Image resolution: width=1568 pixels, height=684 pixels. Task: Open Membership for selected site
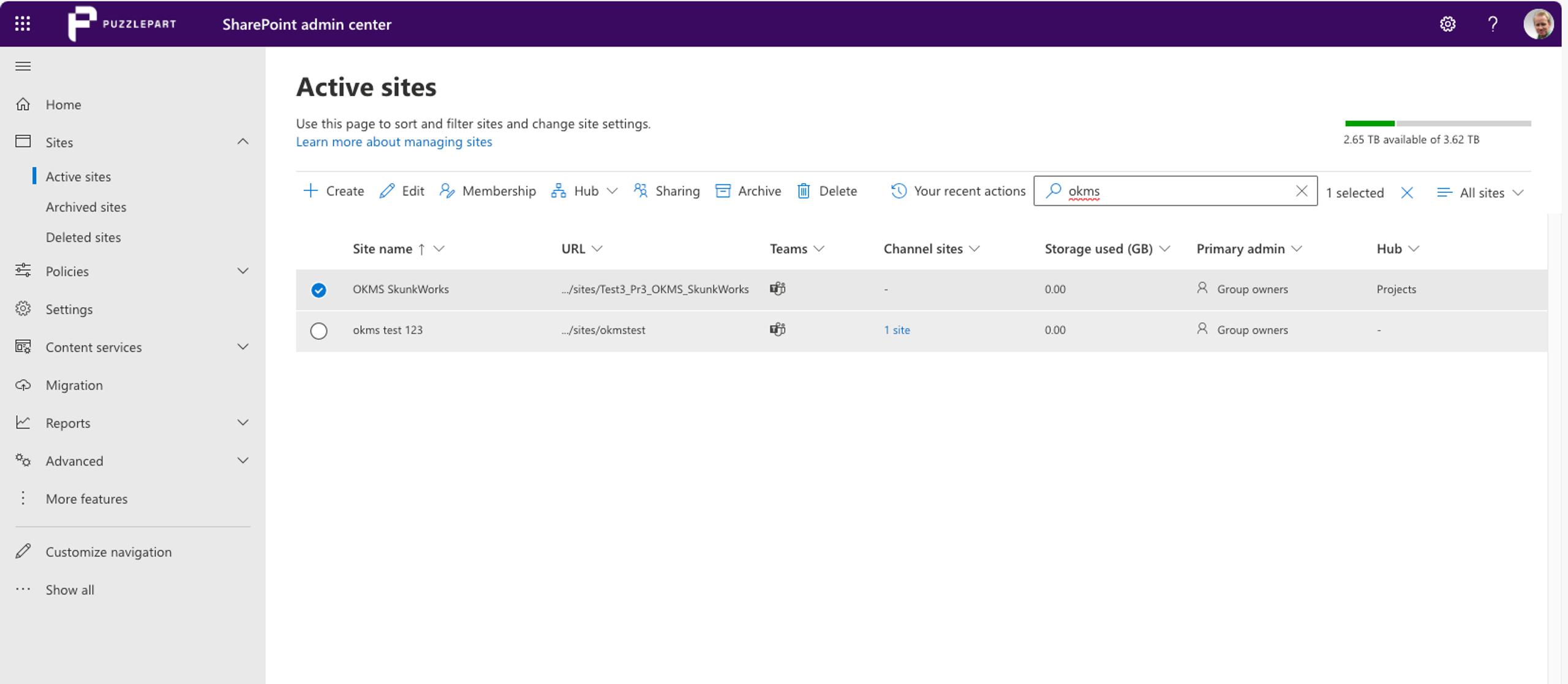(488, 191)
